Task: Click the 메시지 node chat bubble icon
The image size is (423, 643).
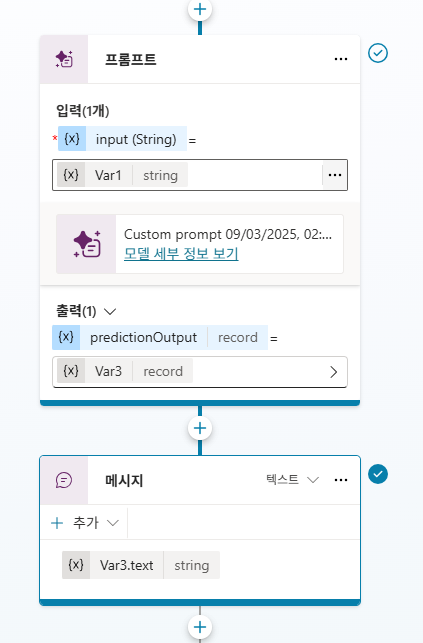Action: pos(64,480)
